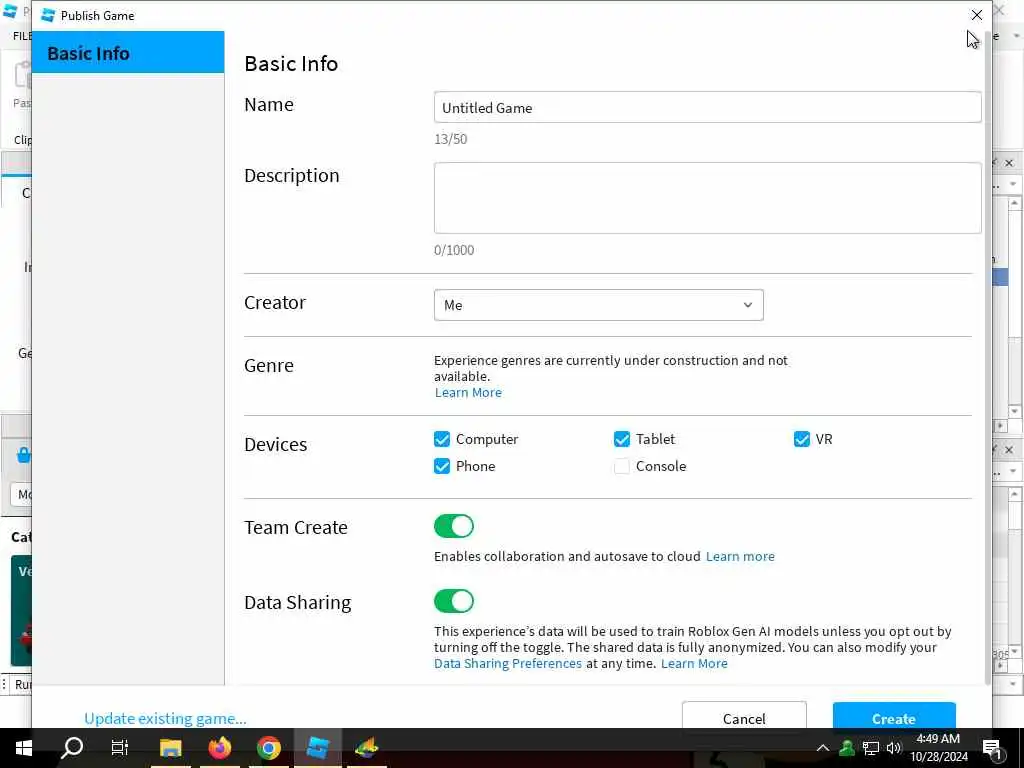Viewport: 1024px width, 768px height.
Task: Launch Google Chrome from taskbar
Action: tap(268, 747)
